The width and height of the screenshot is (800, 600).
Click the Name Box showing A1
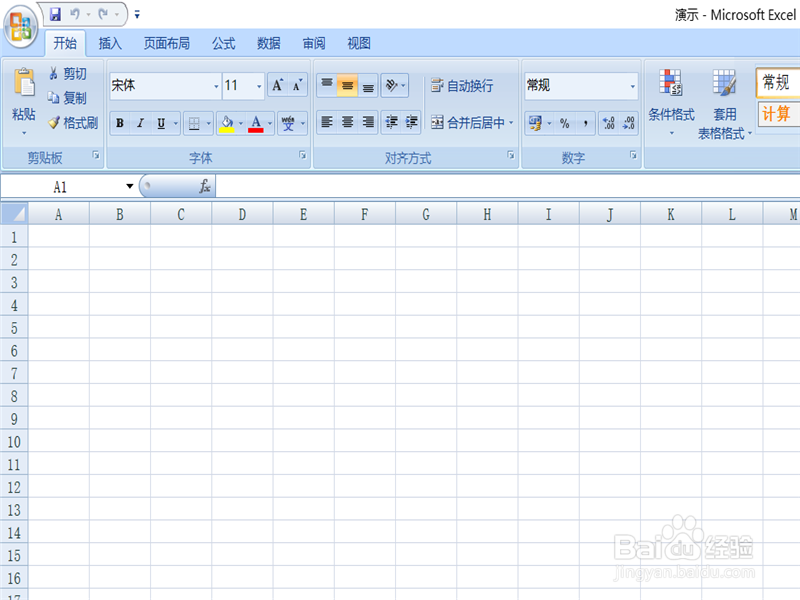click(x=60, y=187)
